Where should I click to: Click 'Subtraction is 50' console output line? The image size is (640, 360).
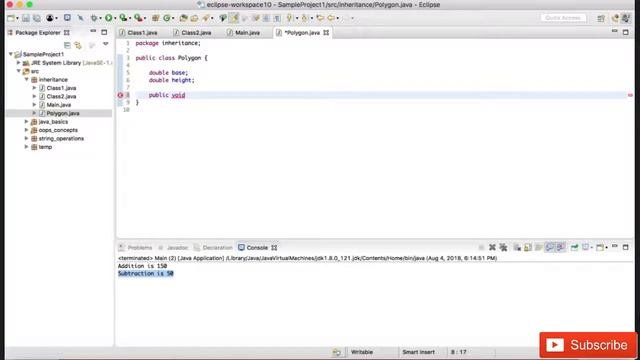[x=146, y=273]
